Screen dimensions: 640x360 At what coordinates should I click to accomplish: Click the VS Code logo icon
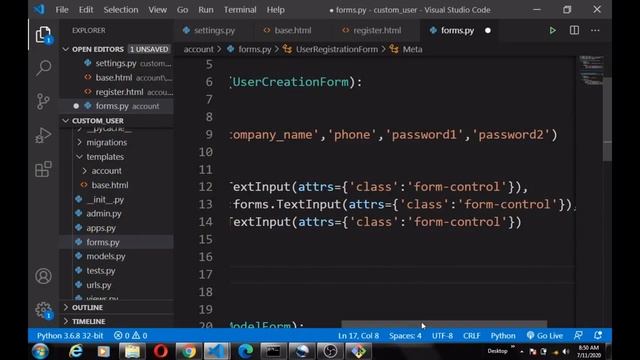(x=40, y=9)
